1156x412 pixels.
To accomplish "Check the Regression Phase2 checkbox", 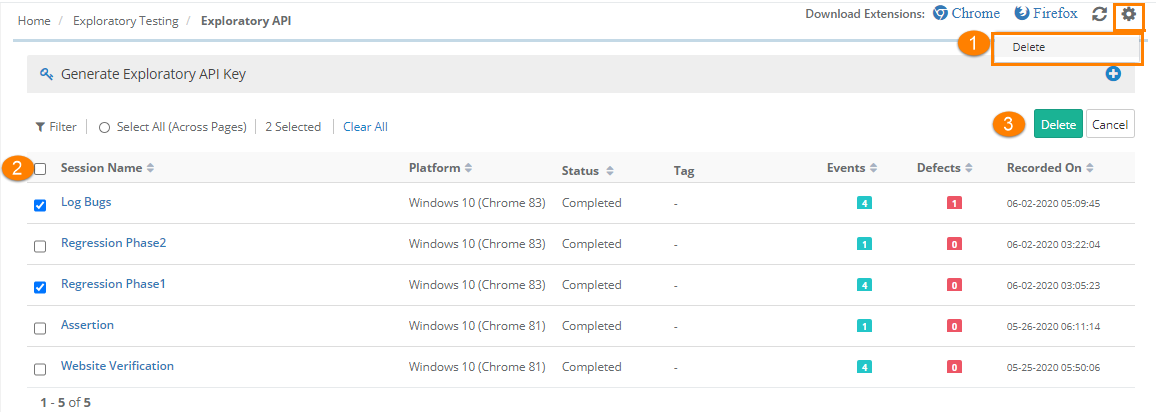I will 40,246.
